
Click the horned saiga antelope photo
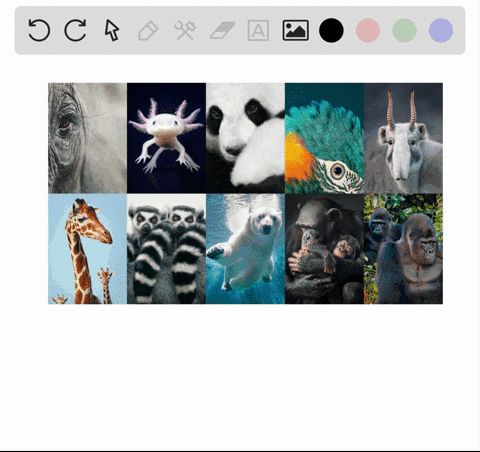(x=403, y=138)
